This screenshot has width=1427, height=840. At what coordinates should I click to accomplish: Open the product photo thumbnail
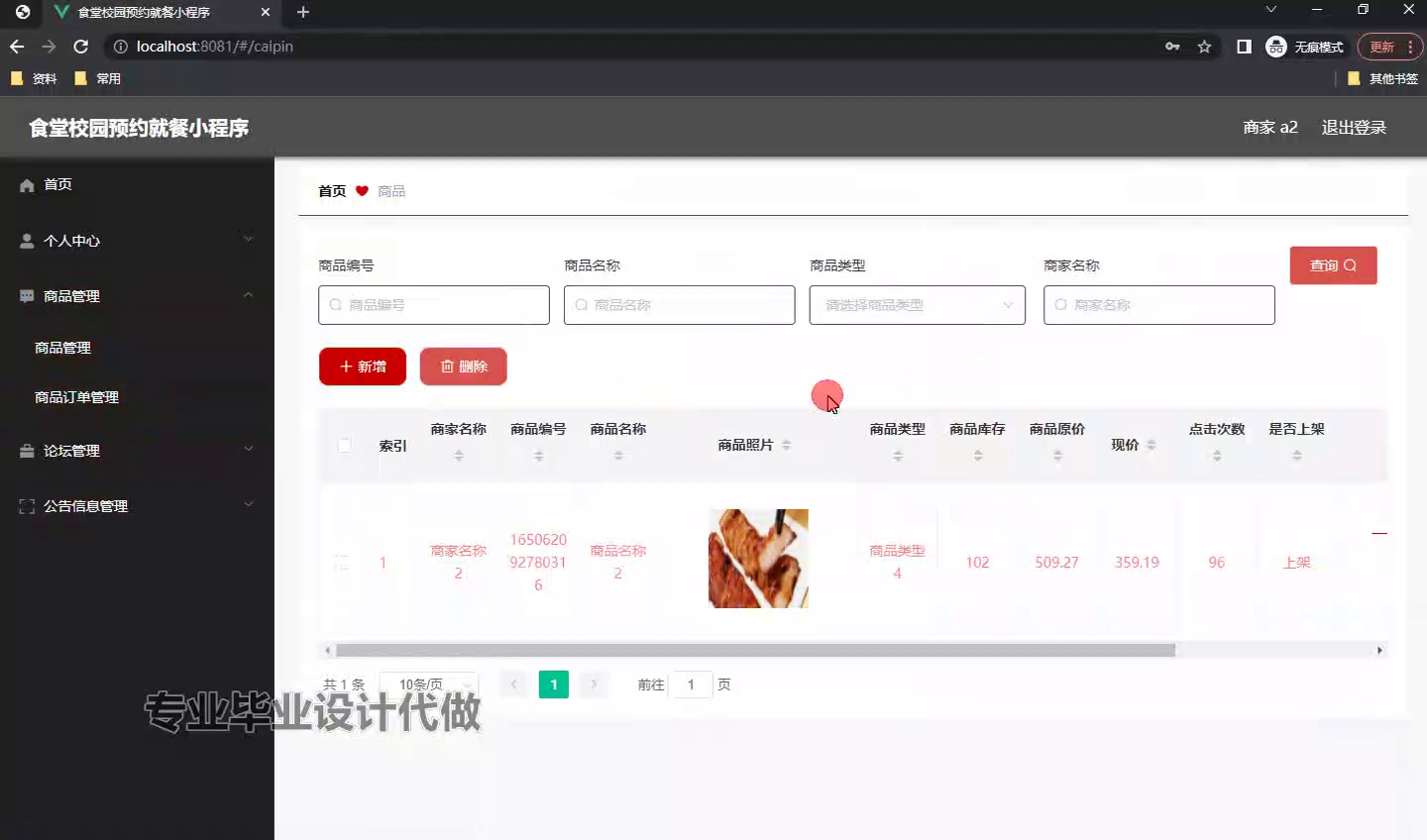[x=758, y=559]
